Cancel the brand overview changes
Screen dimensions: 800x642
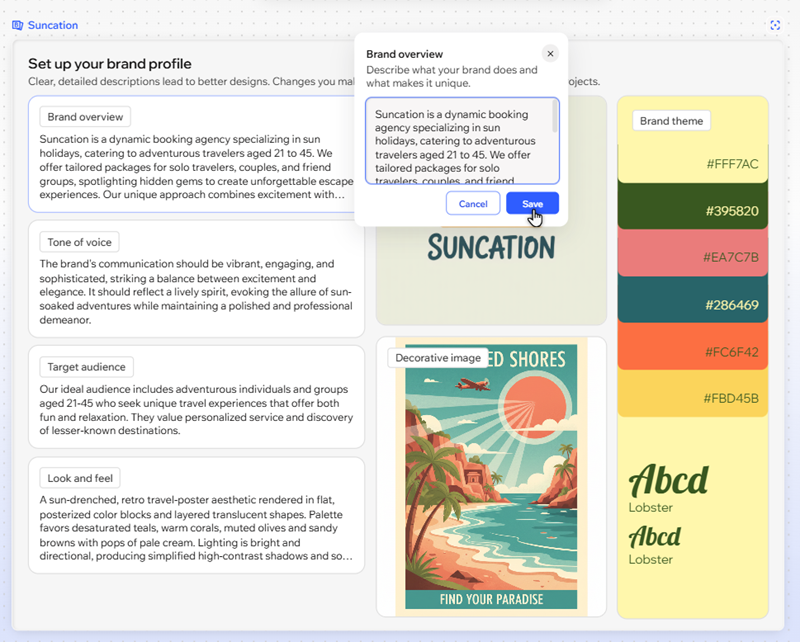coord(473,203)
